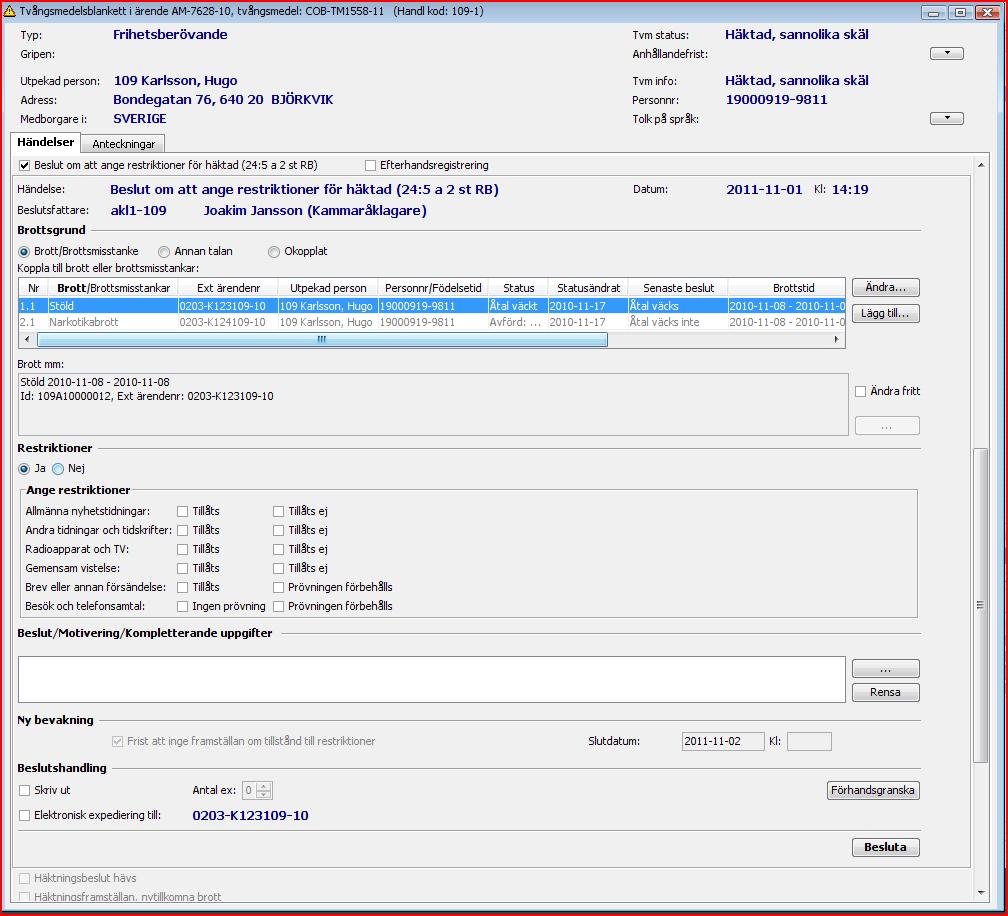Select the Stöld row in the crime table
The image size is (1008, 916).
[x=432, y=306]
